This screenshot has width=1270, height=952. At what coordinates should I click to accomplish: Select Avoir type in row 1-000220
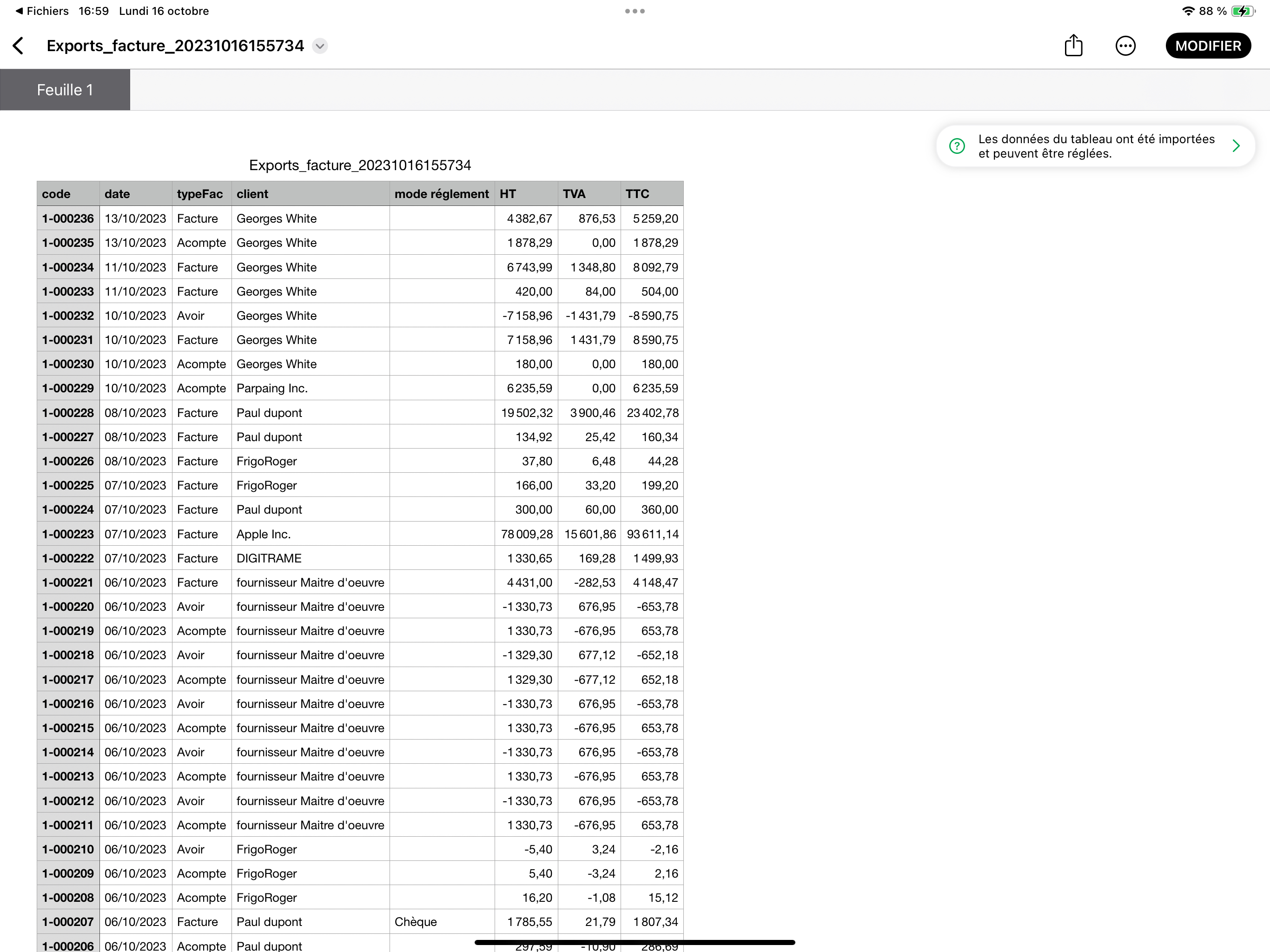tap(202, 606)
